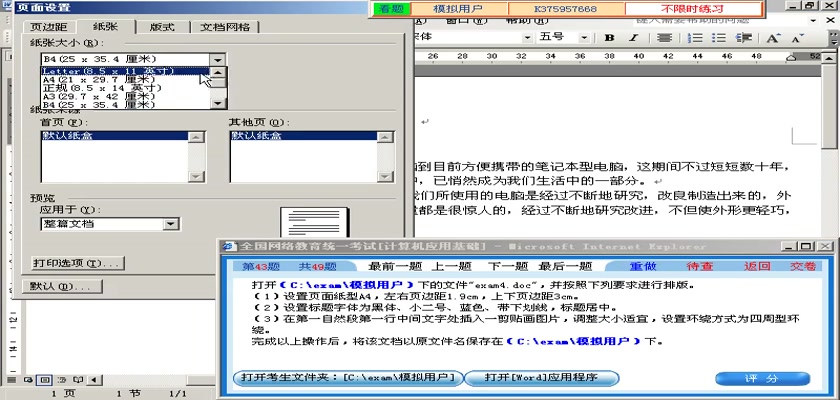Switch to web layout view icon
840x400 pixels.
coord(28,380)
